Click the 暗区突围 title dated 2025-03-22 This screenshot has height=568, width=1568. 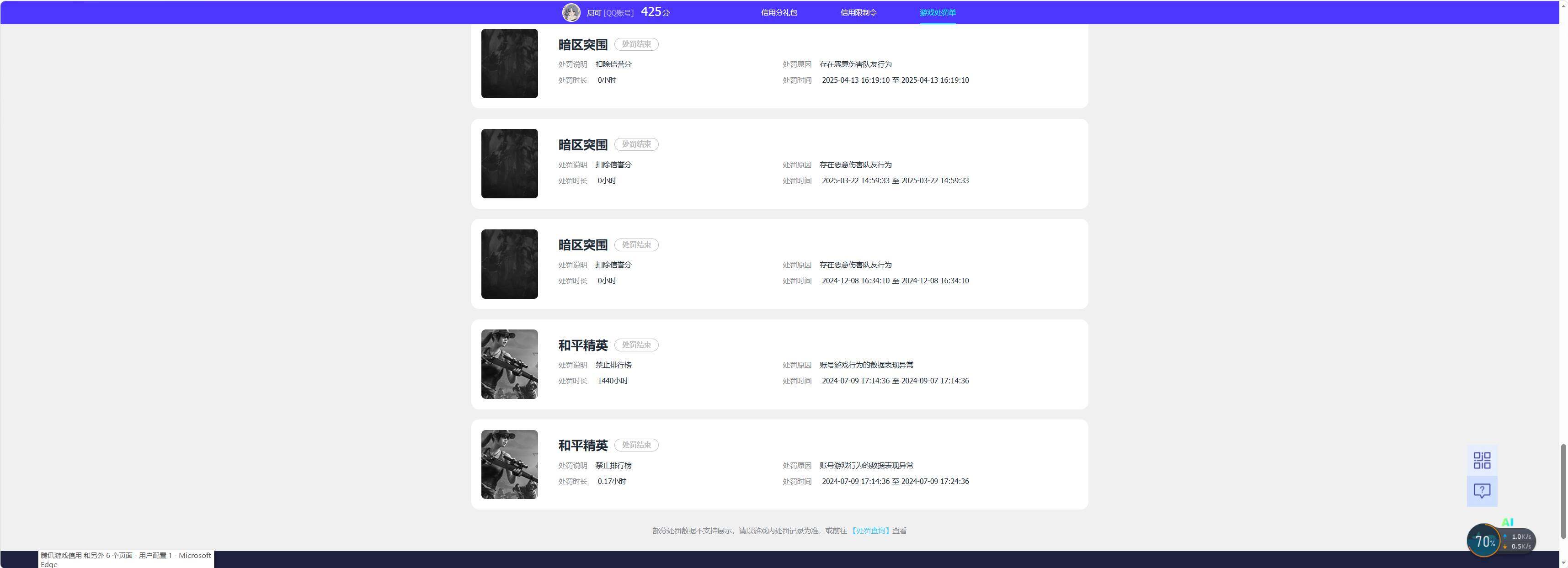coord(582,145)
